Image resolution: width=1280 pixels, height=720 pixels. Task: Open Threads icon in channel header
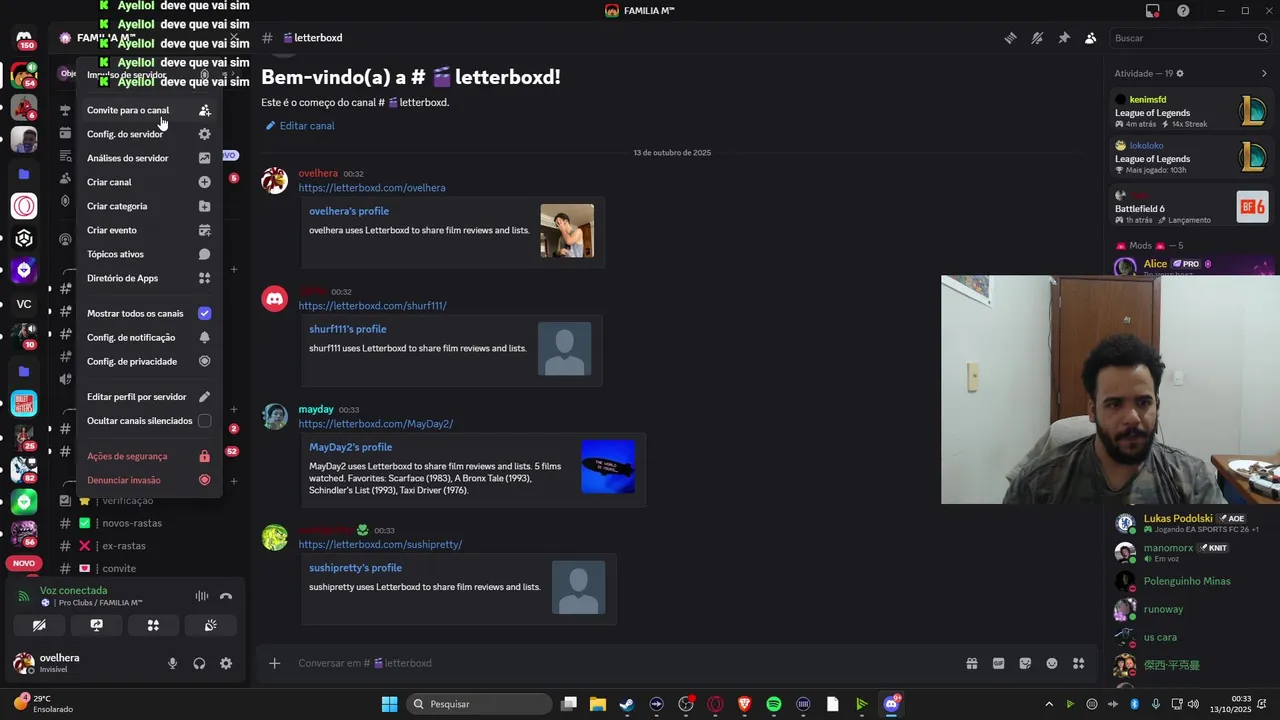[1011, 38]
